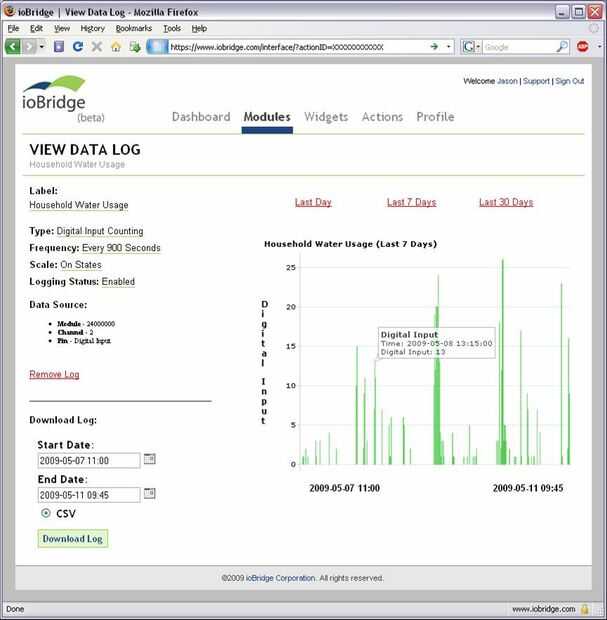The image size is (607, 620).
Task: Click the Start Date input field
Action: (89, 461)
